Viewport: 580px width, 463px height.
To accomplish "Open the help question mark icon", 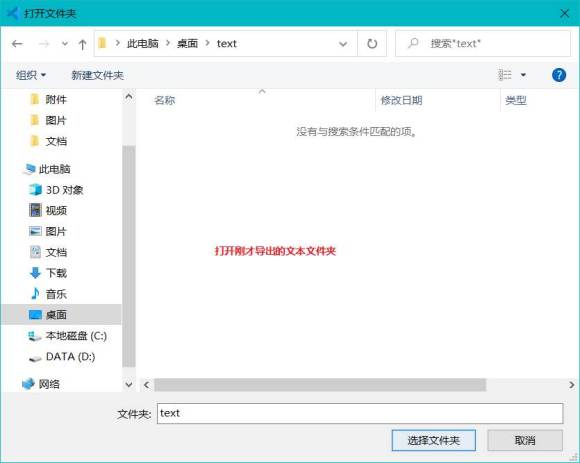I will coord(559,75).
